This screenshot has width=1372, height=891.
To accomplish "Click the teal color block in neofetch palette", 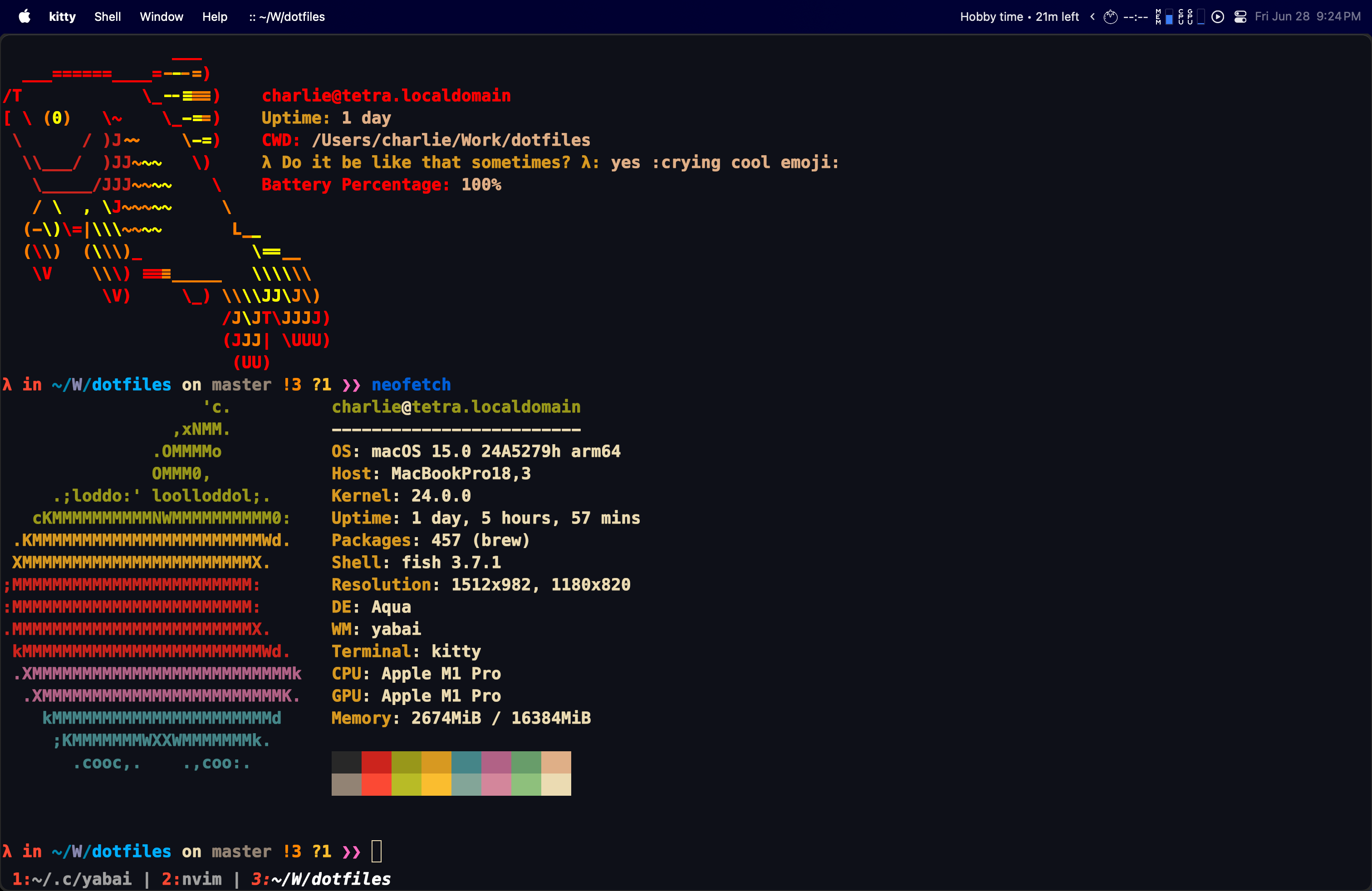I will [466, 762].
